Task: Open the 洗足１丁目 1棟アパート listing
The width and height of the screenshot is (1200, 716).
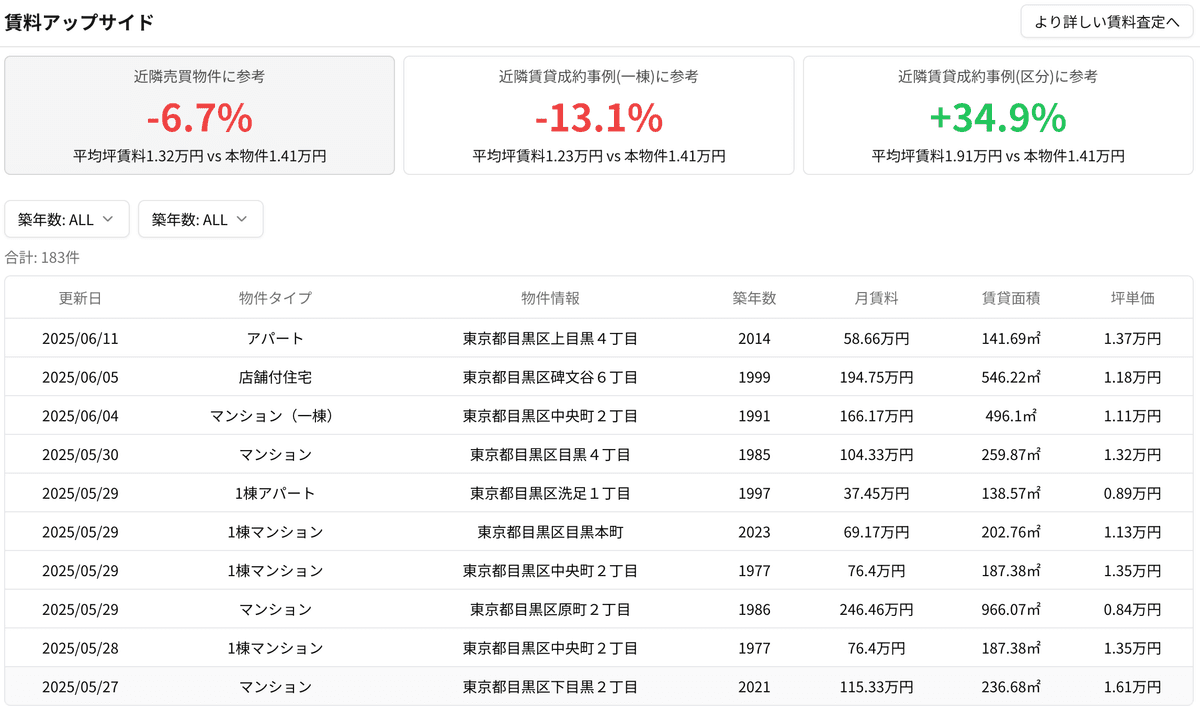Action: (x=550, y=494)
